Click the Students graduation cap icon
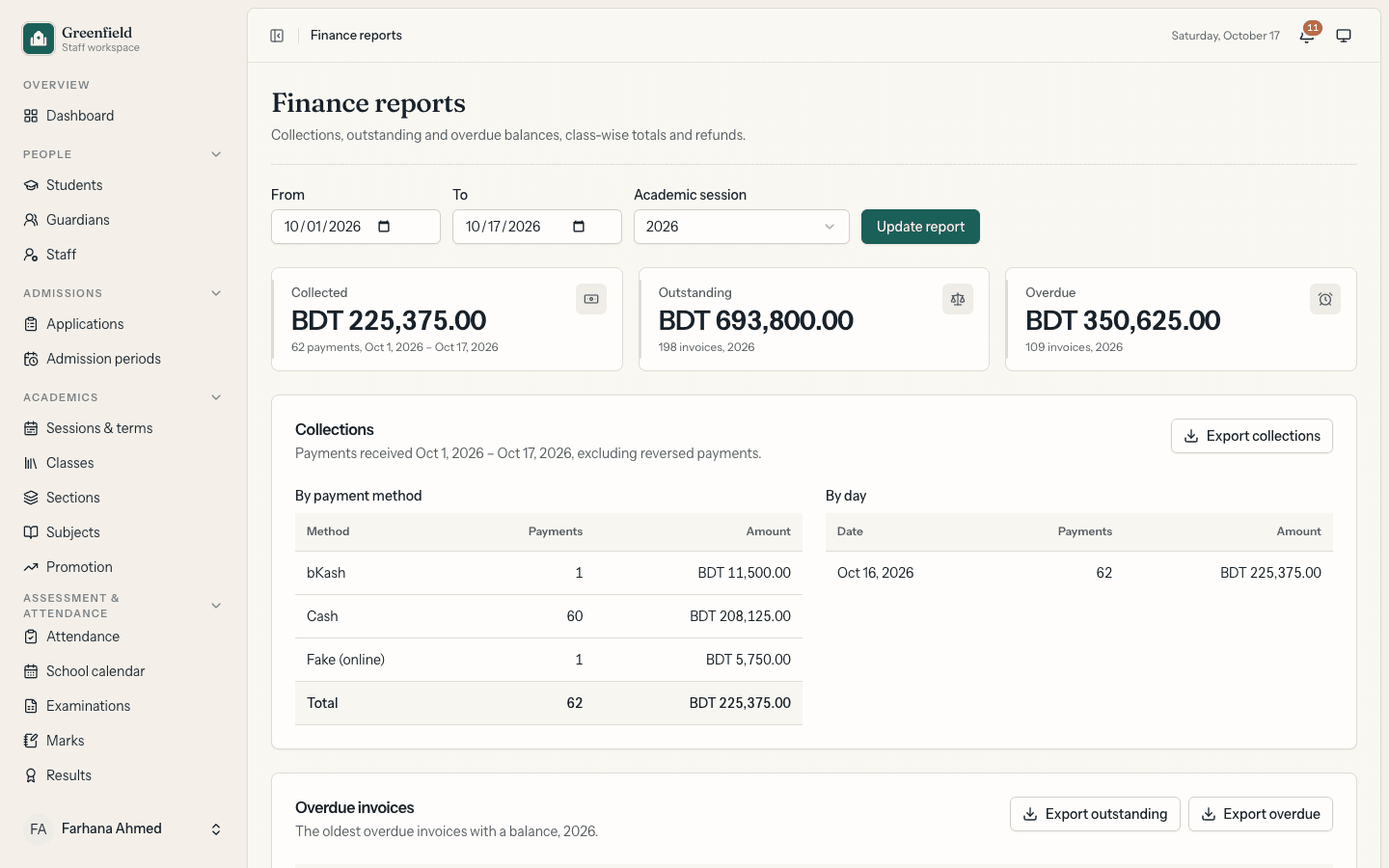The width and height of the screenshot is (1389, 868). coord(31,185)
